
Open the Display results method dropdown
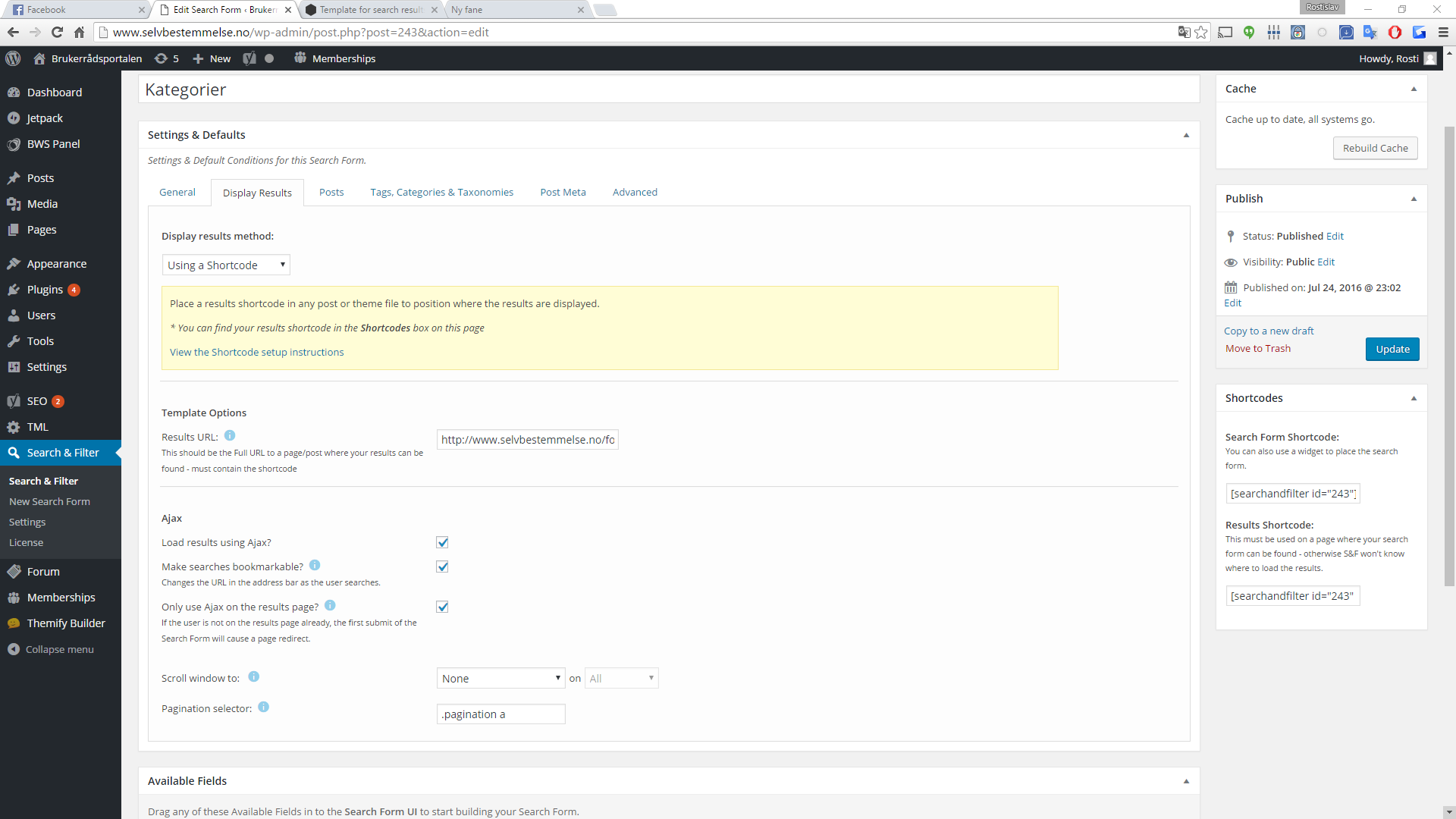pyautogui.click(x=226, y=265)
